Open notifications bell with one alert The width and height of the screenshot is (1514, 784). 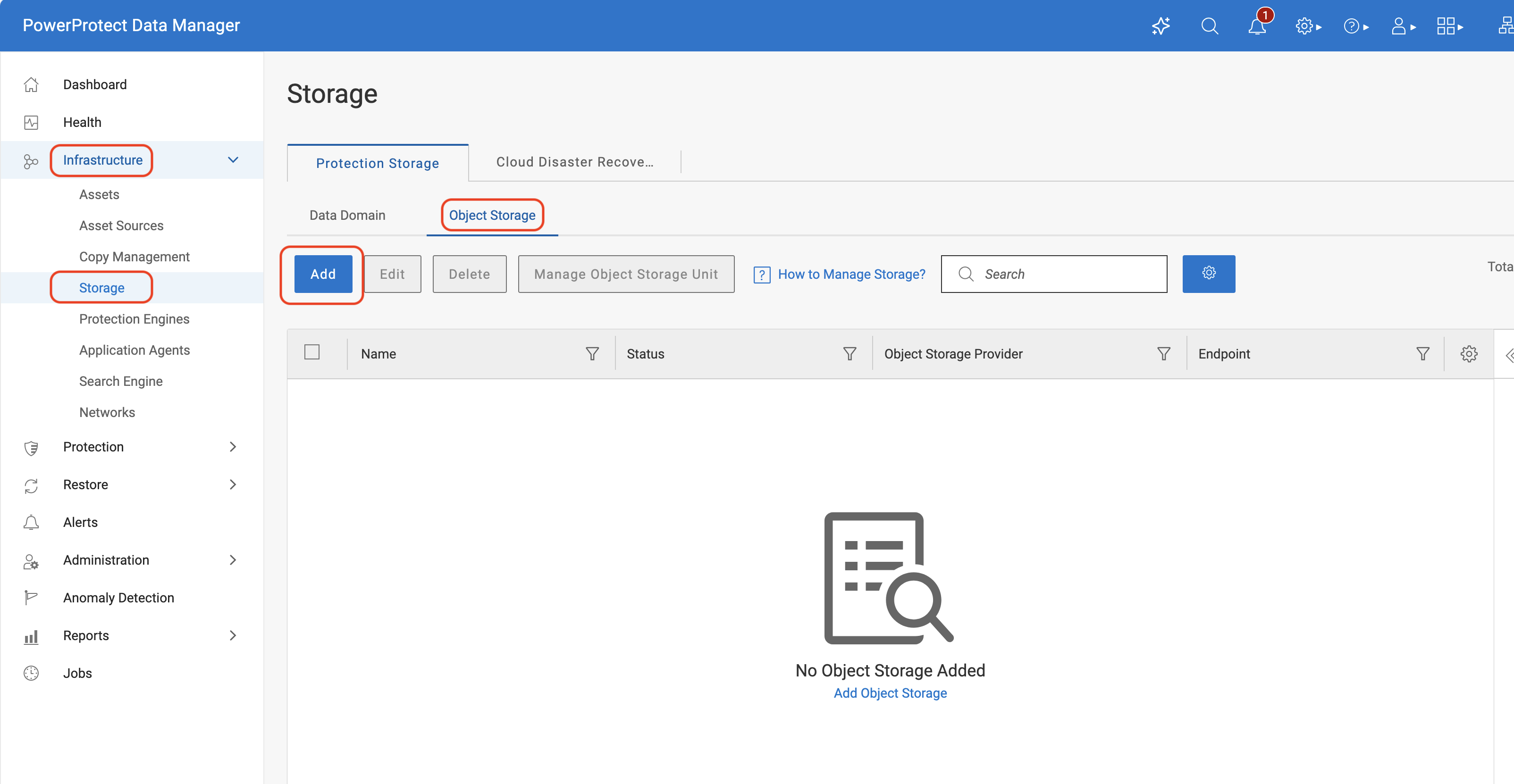click(x=1258, y=26)
